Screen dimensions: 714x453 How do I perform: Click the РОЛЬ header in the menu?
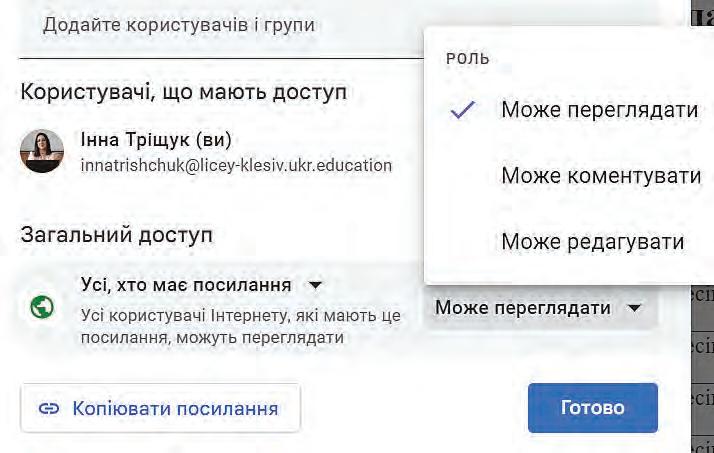click(x=468, y=59)
